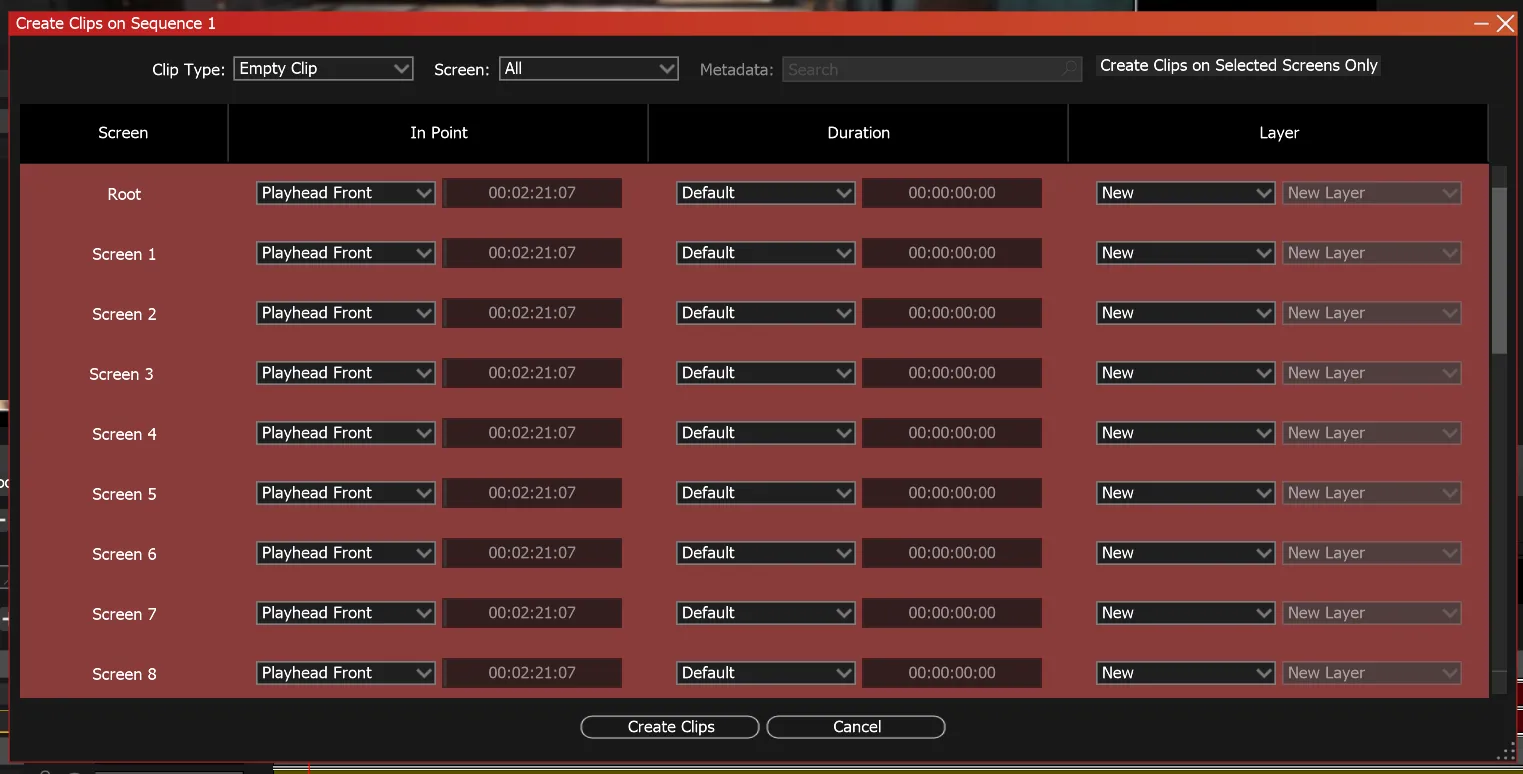Open Screen 5 Layer mode dropdown

coord(1186,493)
